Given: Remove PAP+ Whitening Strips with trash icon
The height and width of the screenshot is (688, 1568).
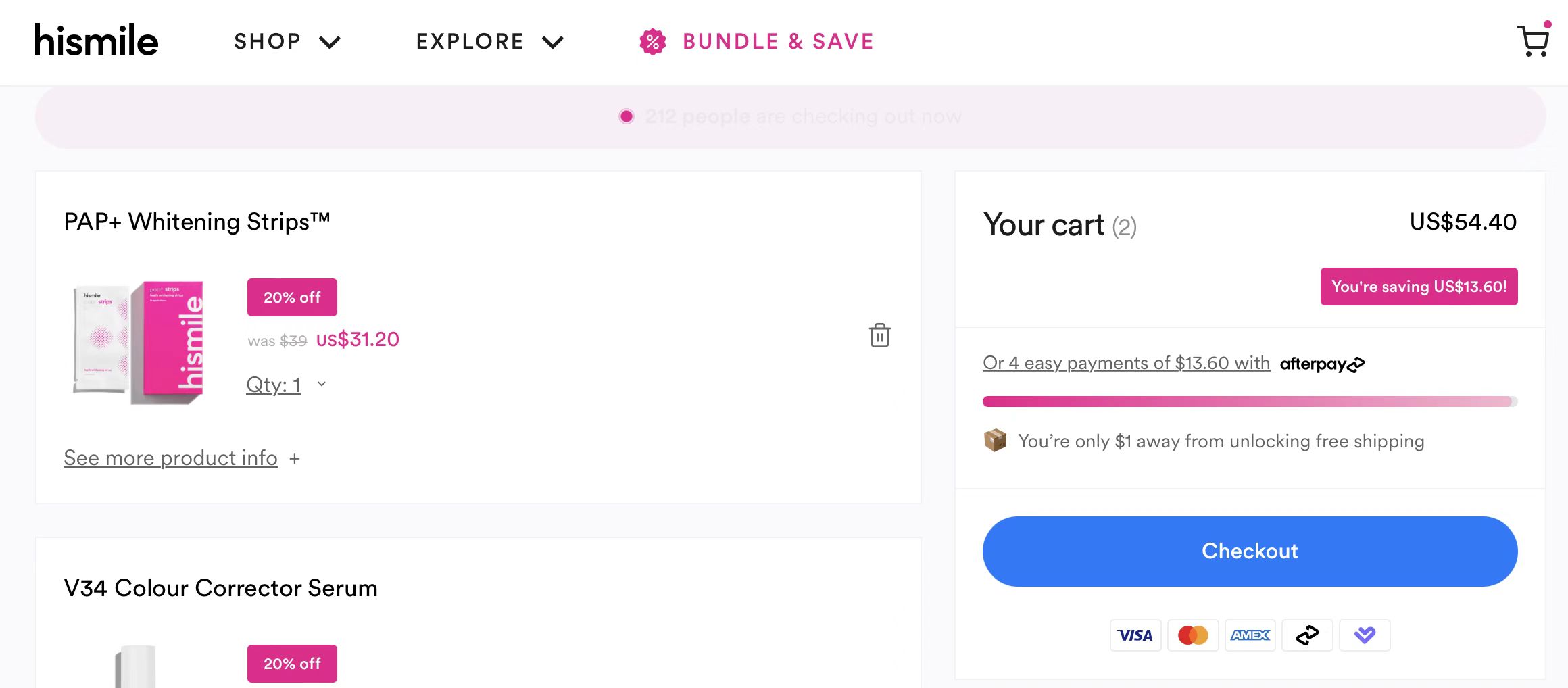Looking at the screenshot, I should [879, 335].
